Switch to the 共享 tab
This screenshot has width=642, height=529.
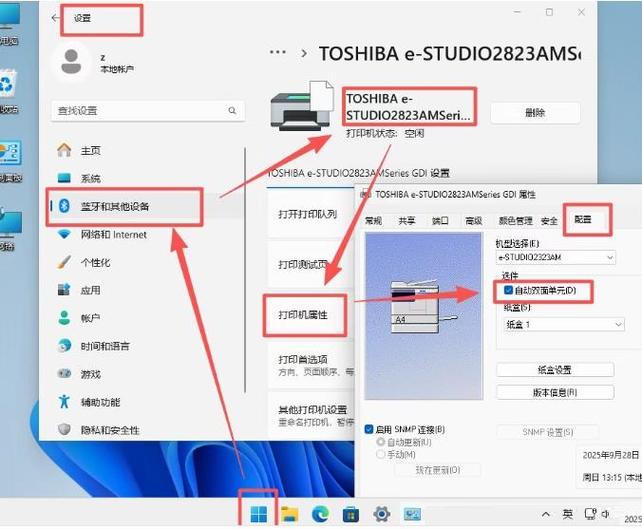407,221
